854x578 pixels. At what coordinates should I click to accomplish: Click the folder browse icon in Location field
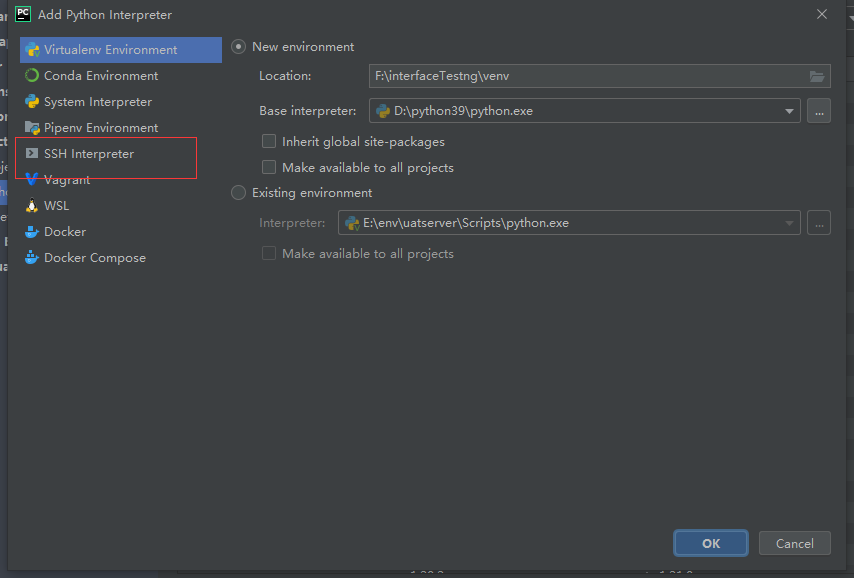(816, 76)
